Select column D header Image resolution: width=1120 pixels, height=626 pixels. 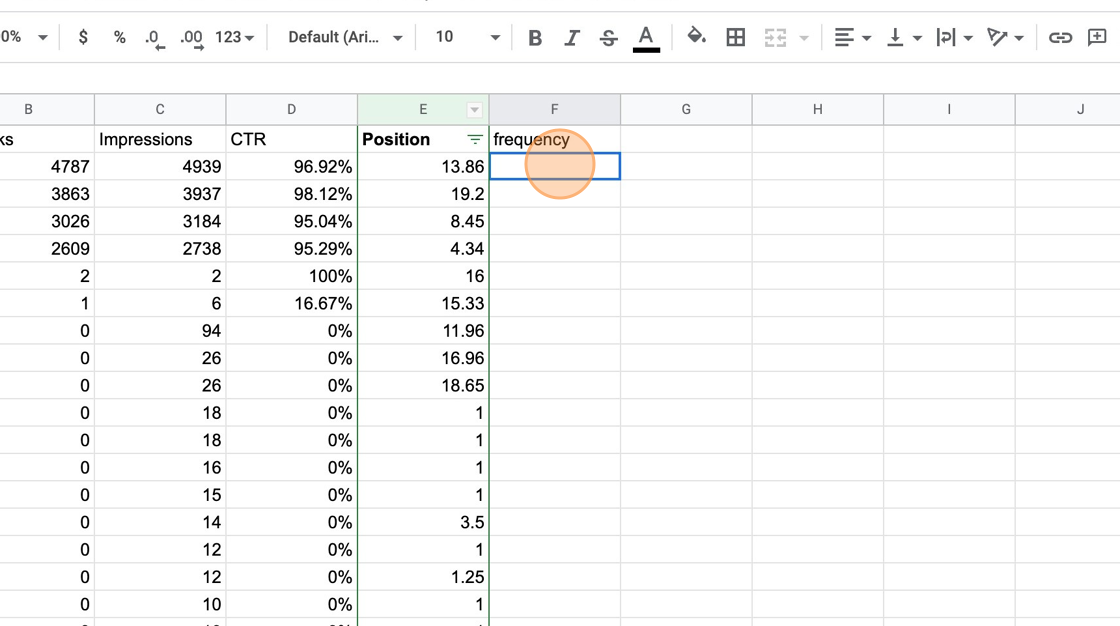(x=291, y=109)
